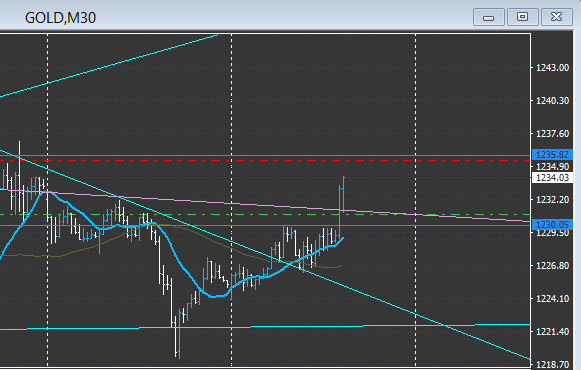The width and height of the screenshot is (581, 370).
Task: Click the 1221.40 price scale value
Action: (x=552, y=331)
